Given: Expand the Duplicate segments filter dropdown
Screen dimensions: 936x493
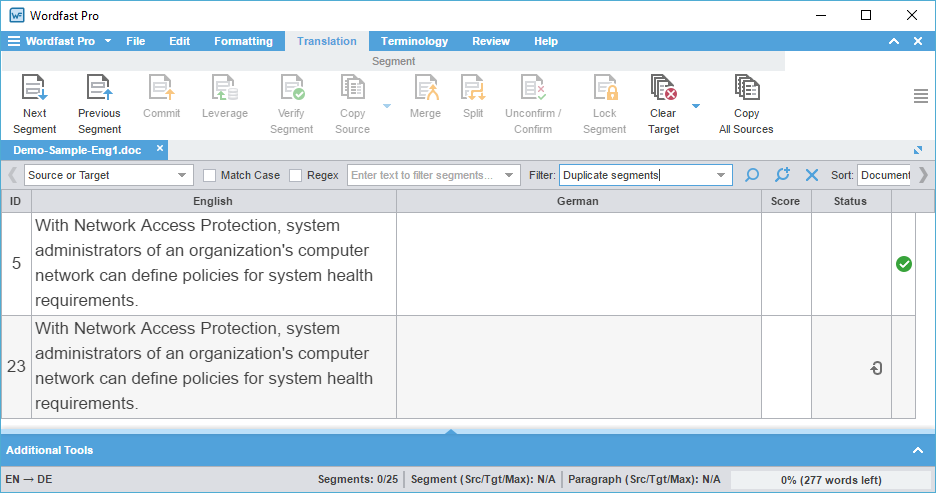Looking at the screenshot, I should tap(721, 176).
